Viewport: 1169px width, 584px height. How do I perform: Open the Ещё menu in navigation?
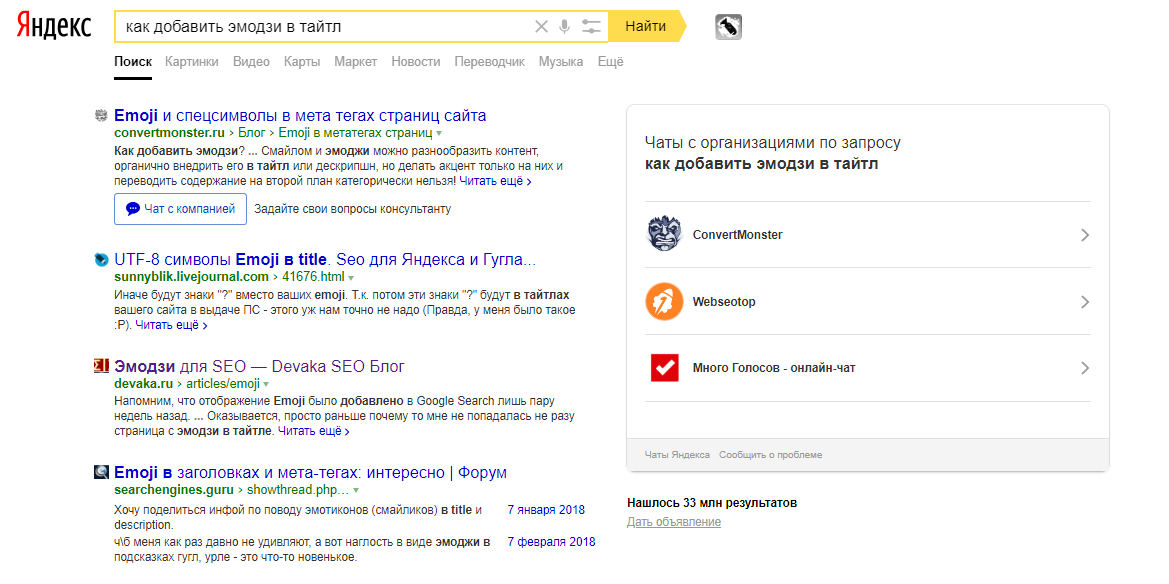610,62
